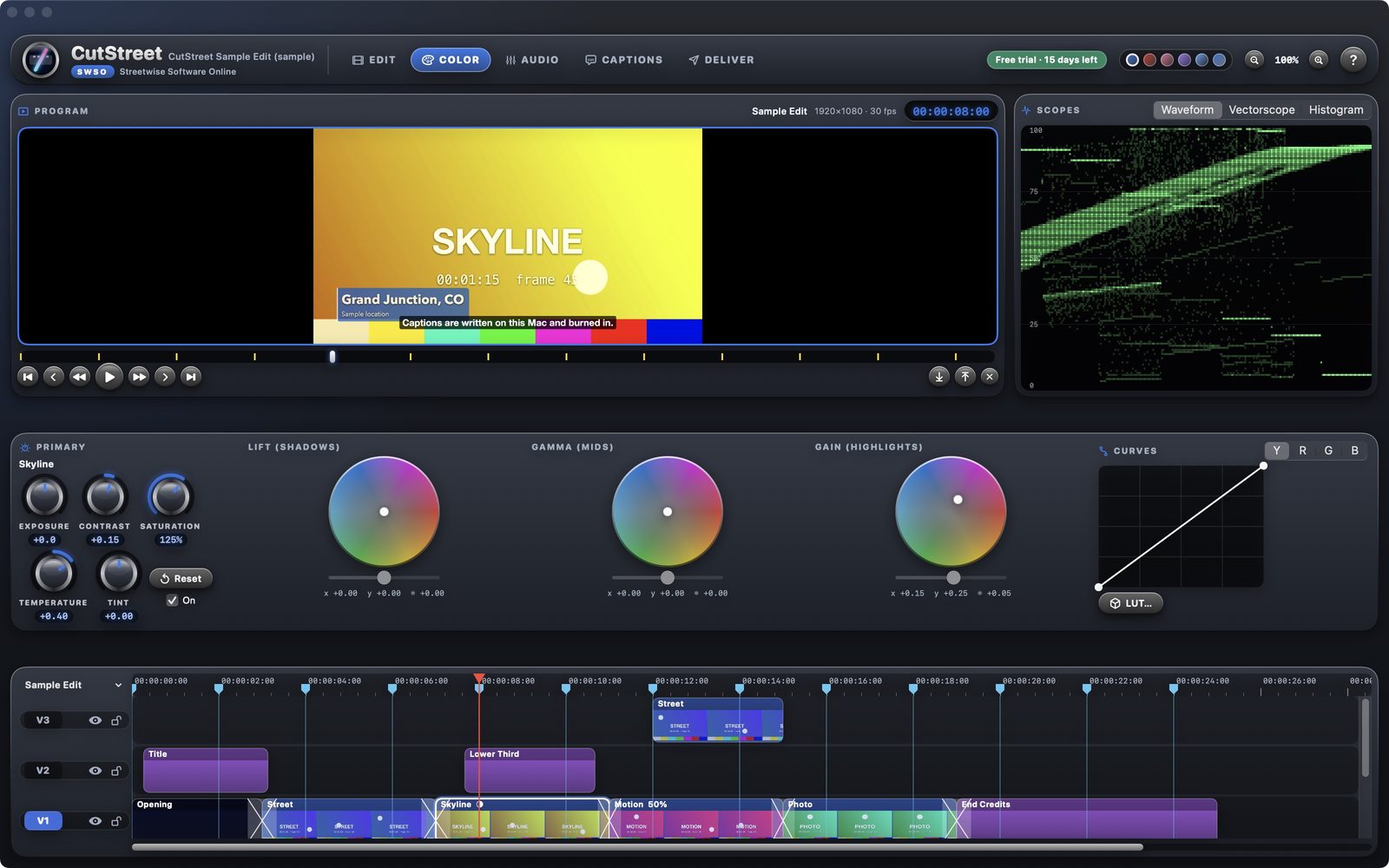Show the Vectorscope scope
Viewport: 1389px width, 868px height.
click(1261, 110)
